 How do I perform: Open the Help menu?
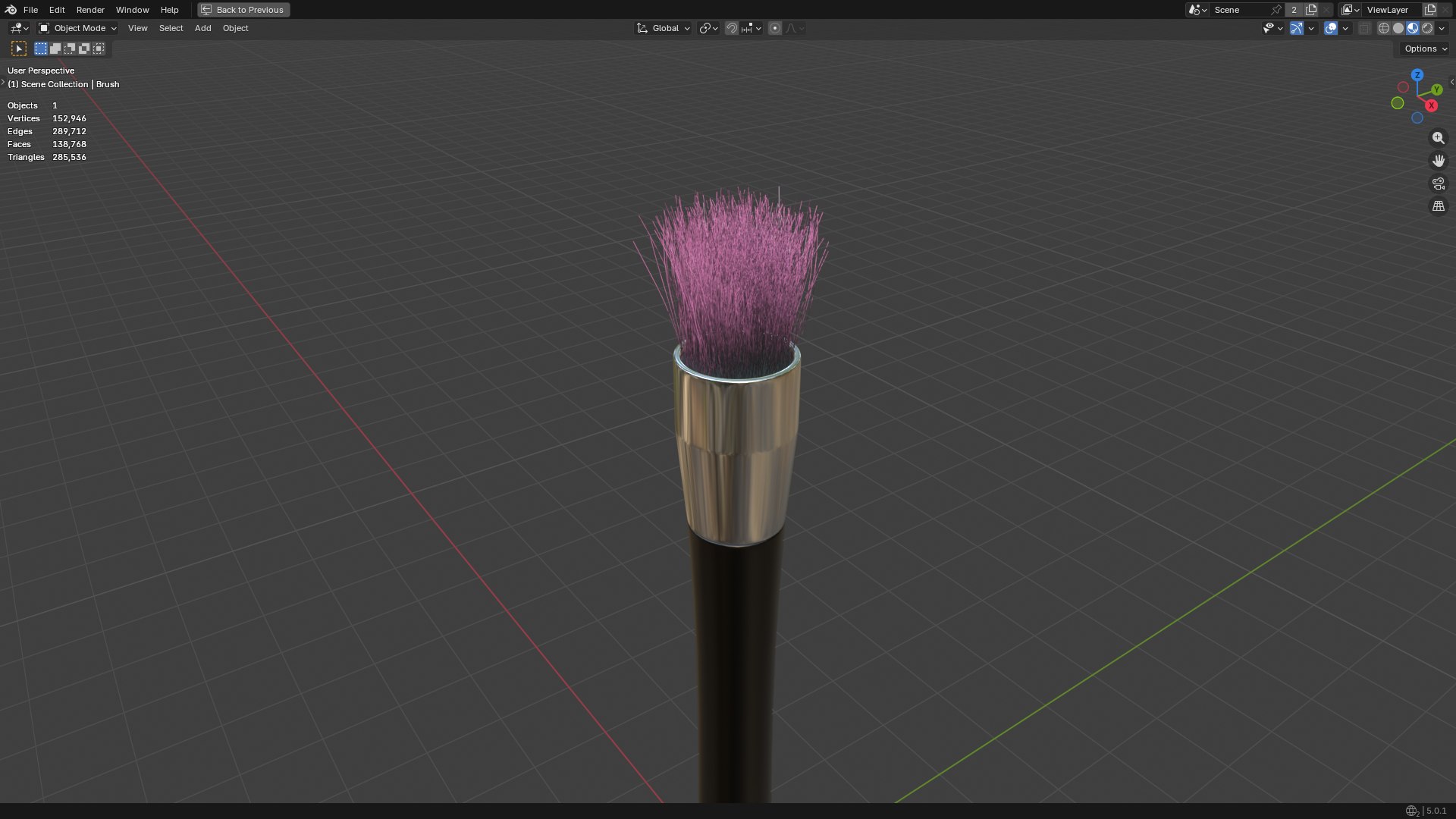(169, 10)
